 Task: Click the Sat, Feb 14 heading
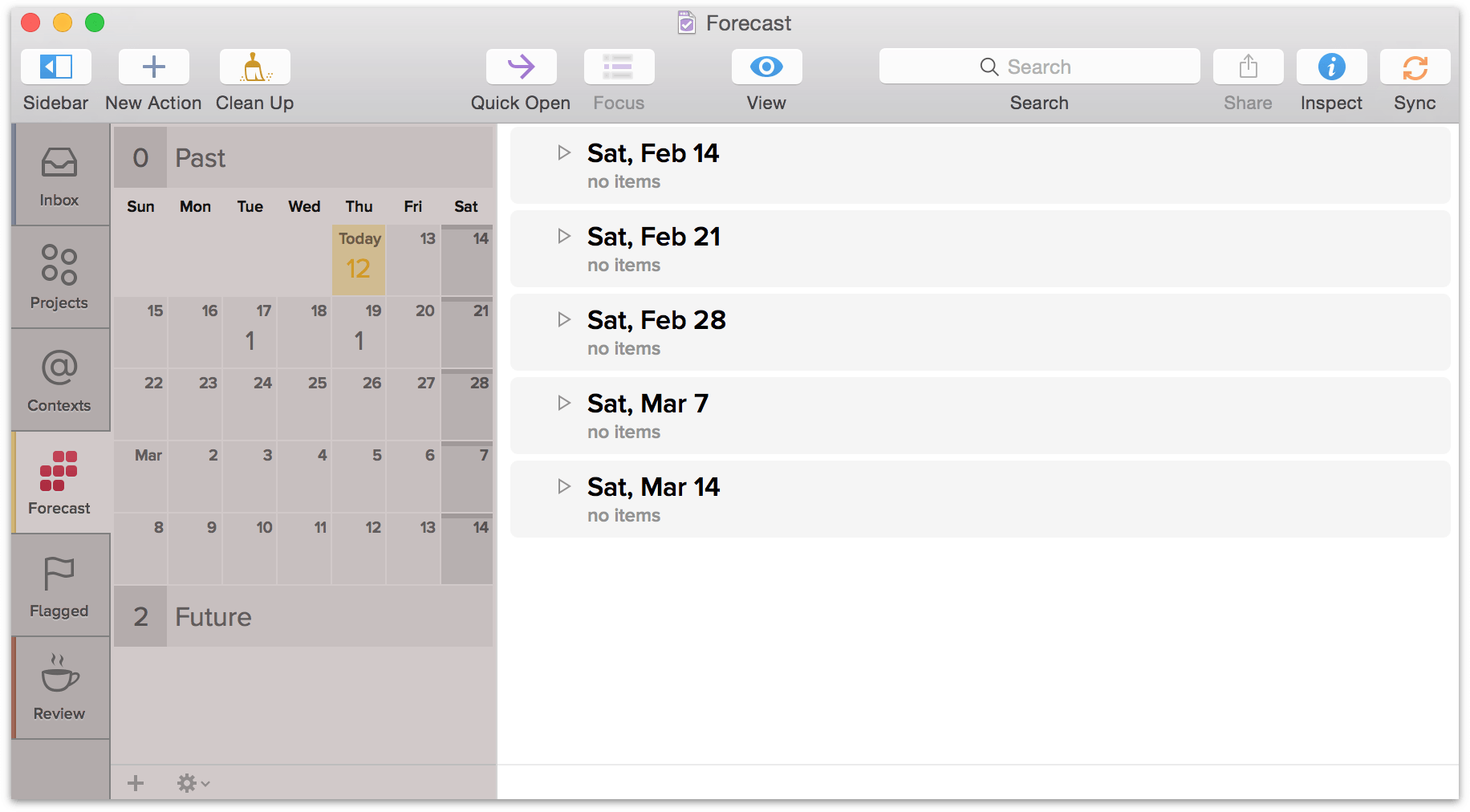coord(653,153)
